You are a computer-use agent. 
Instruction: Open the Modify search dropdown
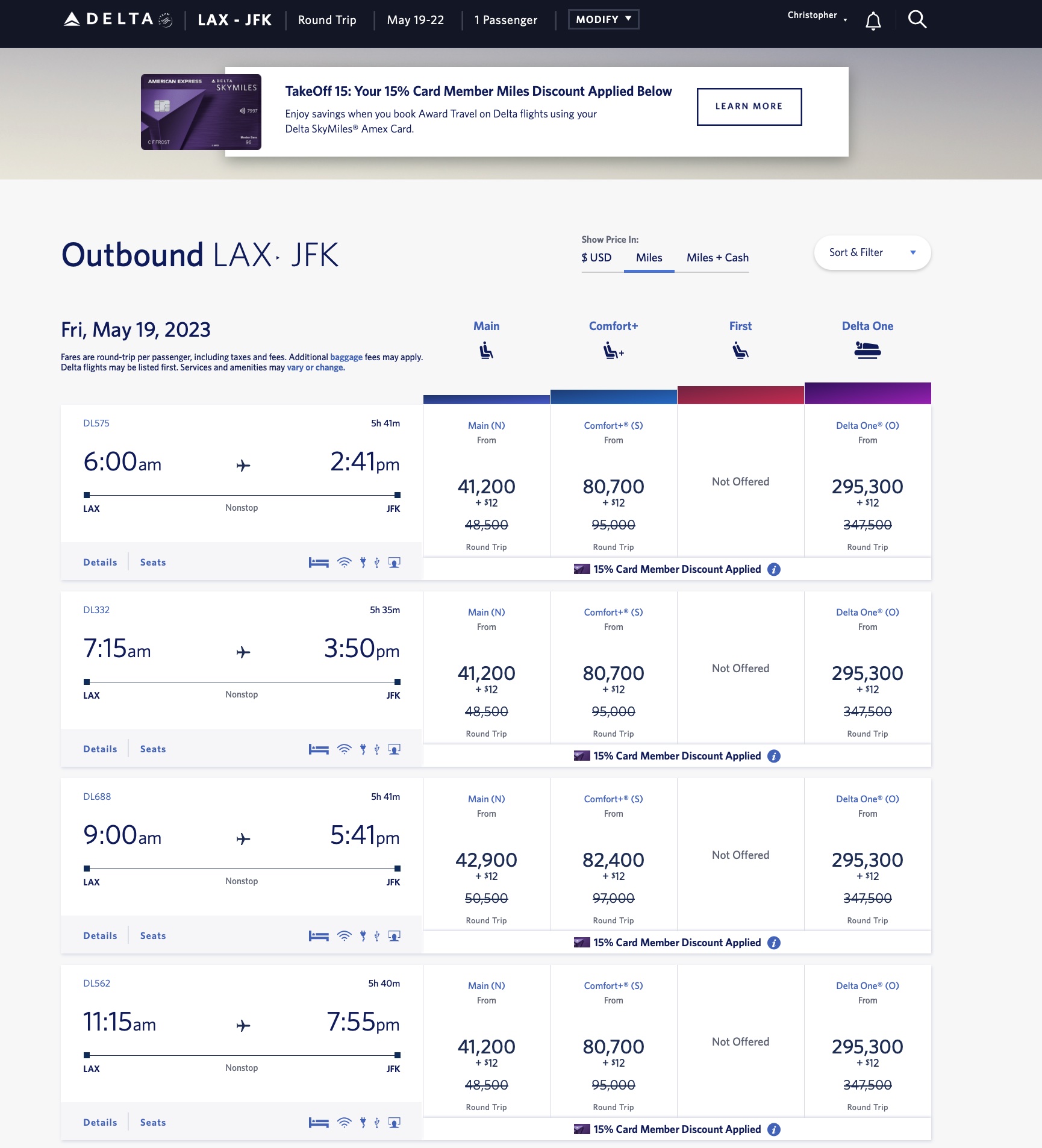[603, 19]
